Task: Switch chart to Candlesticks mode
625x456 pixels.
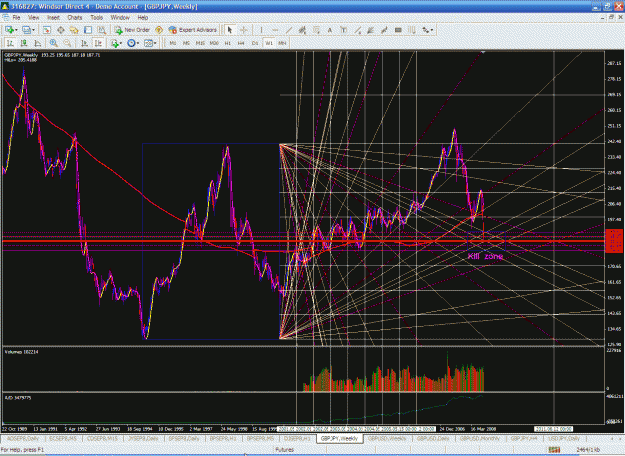Action: 24,43
